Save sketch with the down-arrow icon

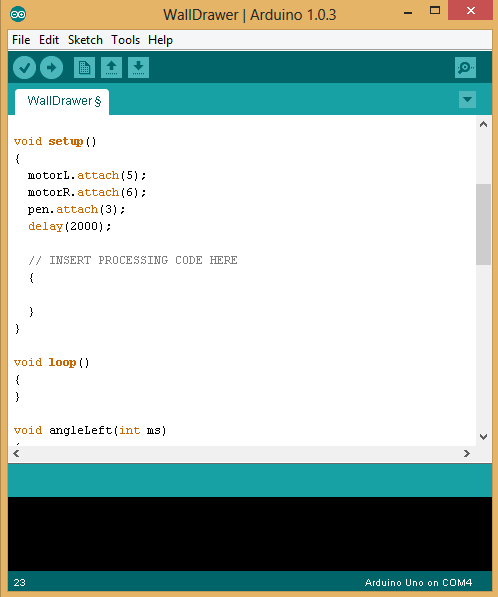coord(138,68)
